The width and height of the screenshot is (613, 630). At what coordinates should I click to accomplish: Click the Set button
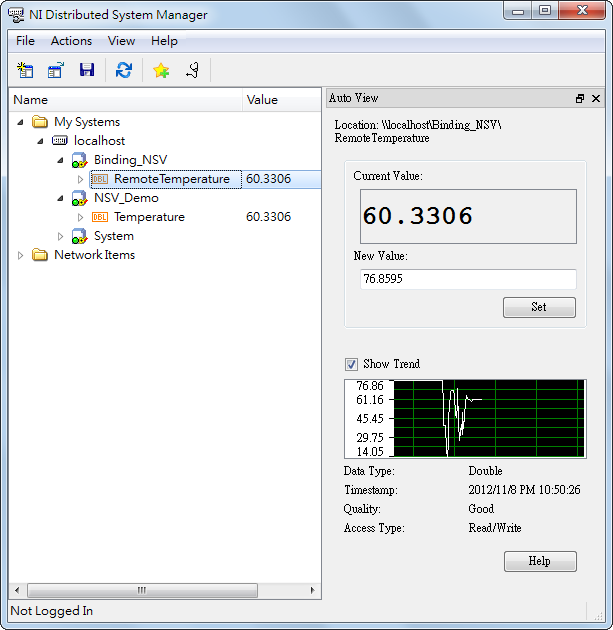[539, 307]
